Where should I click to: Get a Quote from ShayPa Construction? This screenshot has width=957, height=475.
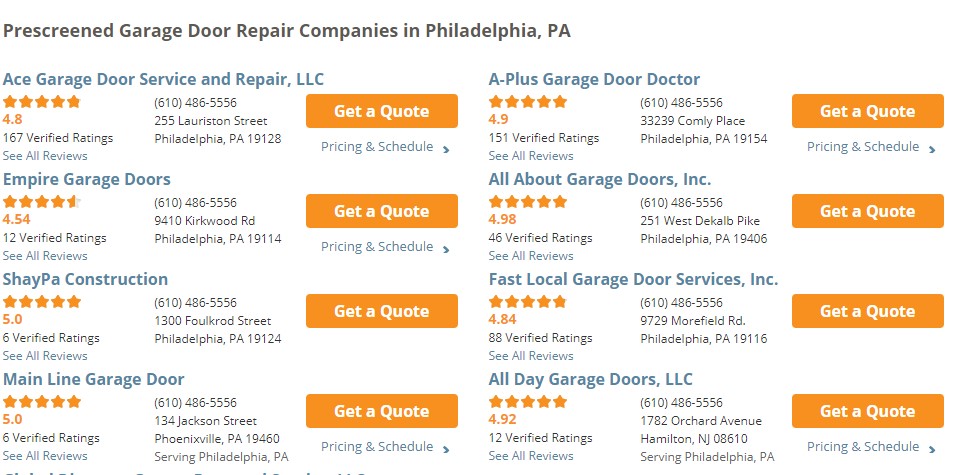coord(382,311)
